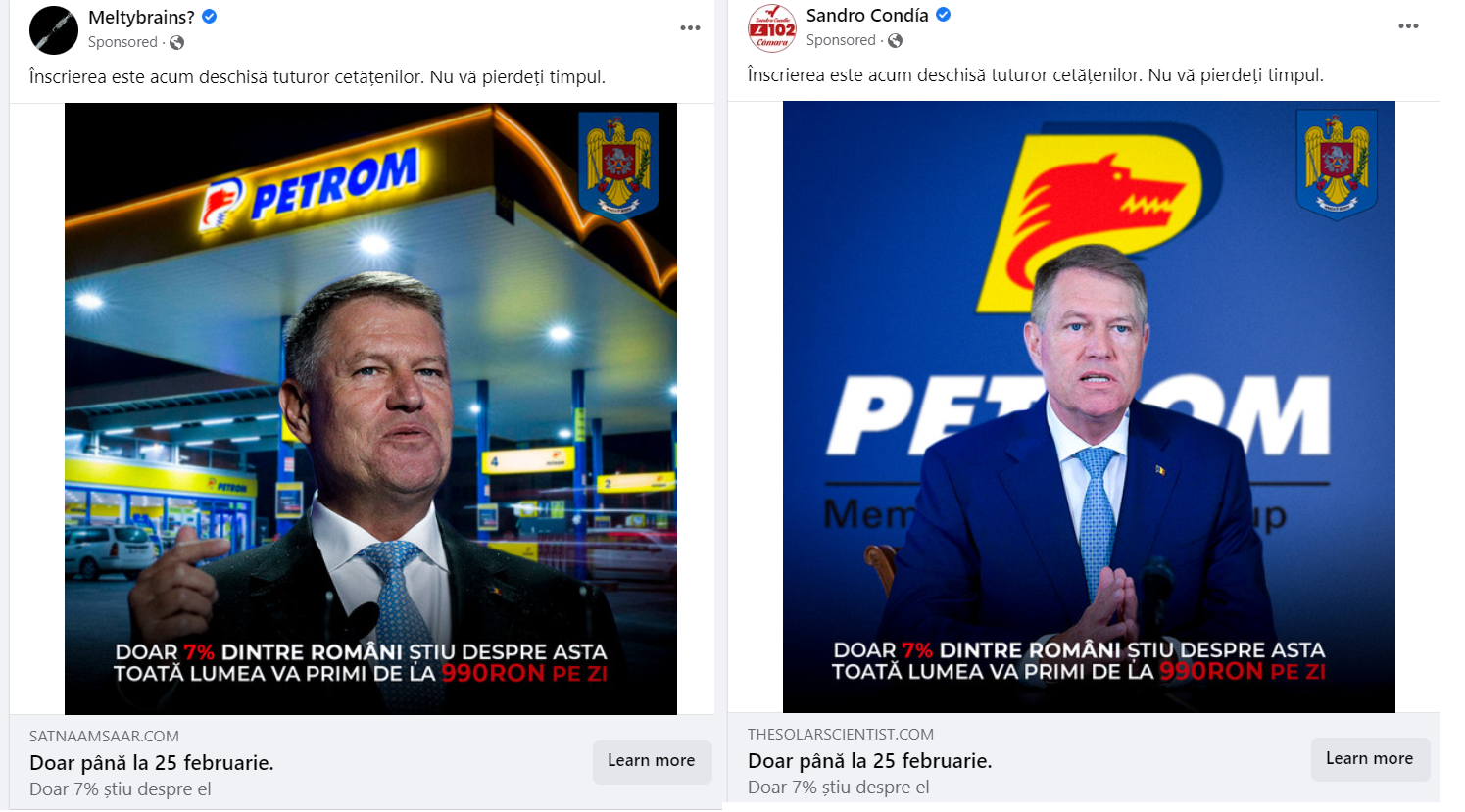Viewport: 1465px width, 812px height.
Task: Click globe audience icon on Meltybrains? post
Action: point(176,42)
